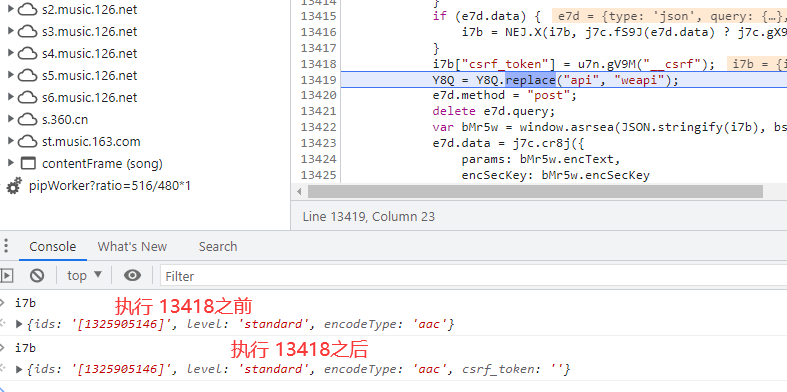Show the console sidebar
The width and height of the screenshot is (787, 392).
pos(7,276)
